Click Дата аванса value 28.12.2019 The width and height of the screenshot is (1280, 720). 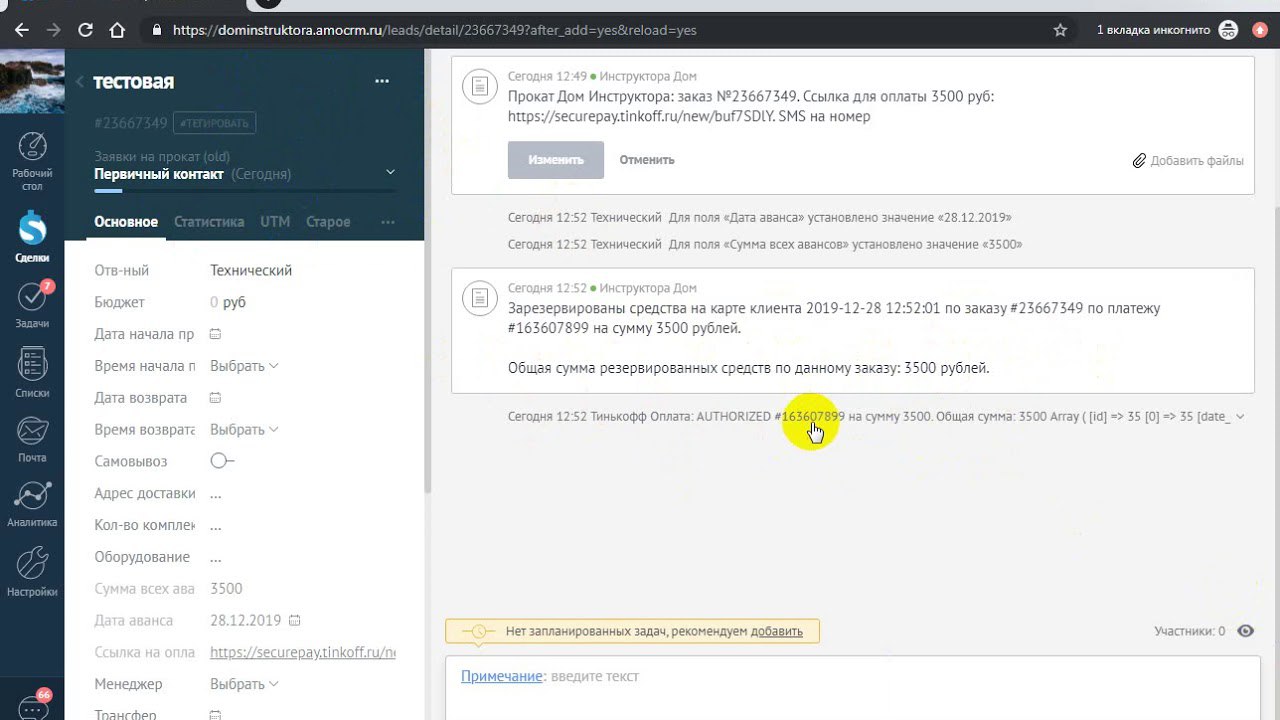(246, 621)
